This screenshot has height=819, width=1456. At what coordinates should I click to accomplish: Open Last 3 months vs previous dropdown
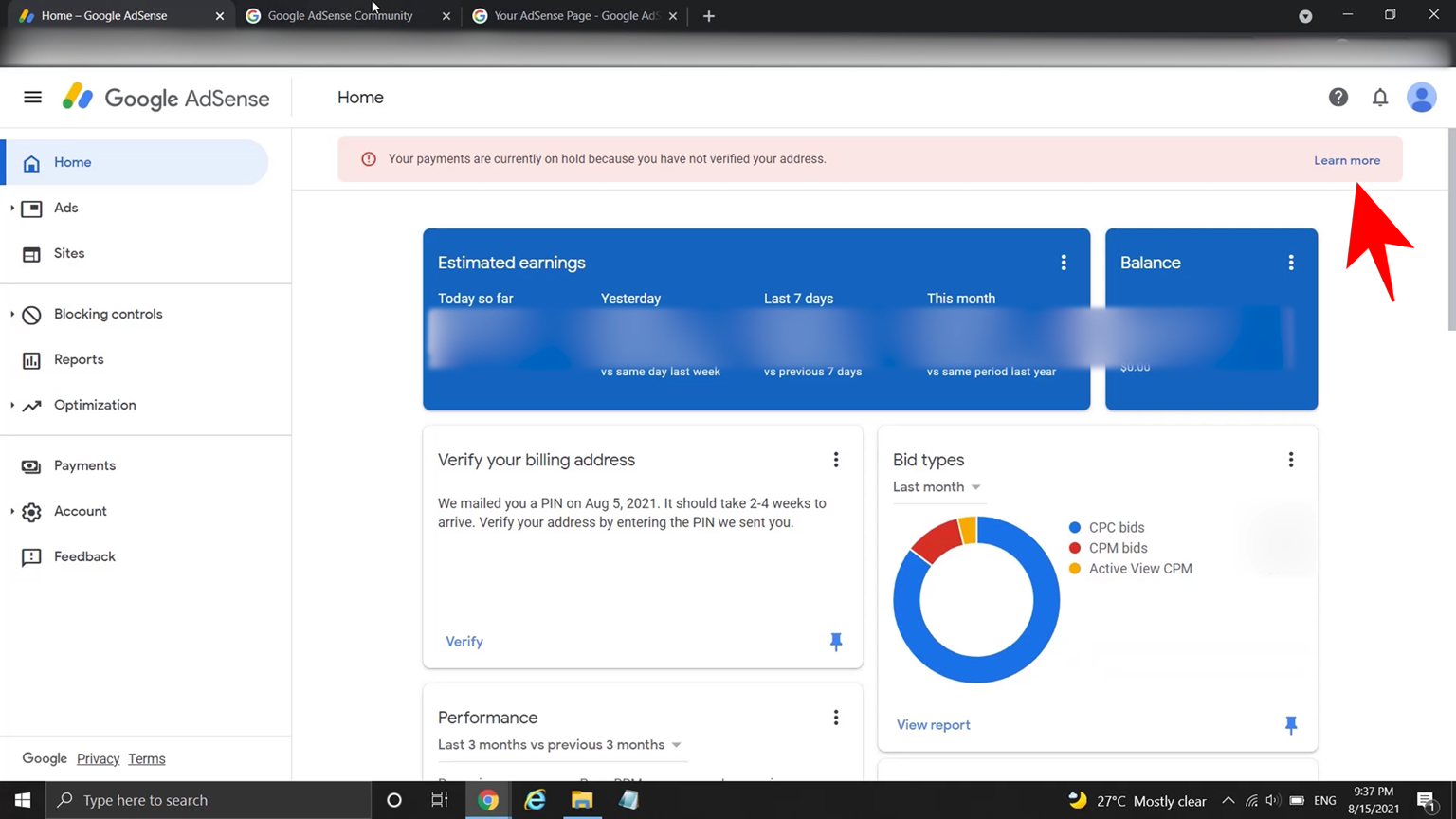click(x=560, y=745)
